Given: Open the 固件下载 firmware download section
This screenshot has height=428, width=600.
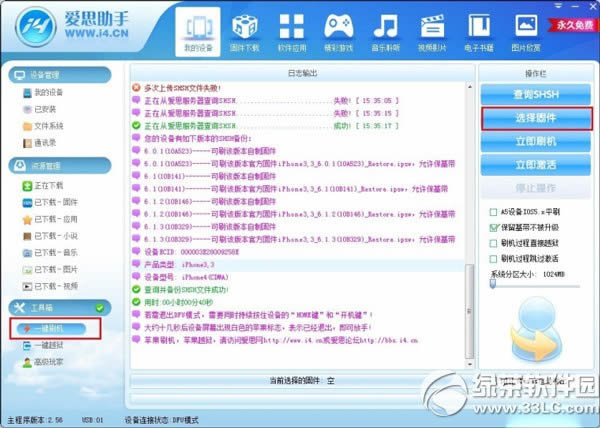Looking at the screenshot, I should pyautogui.click(x=245, y=33).
